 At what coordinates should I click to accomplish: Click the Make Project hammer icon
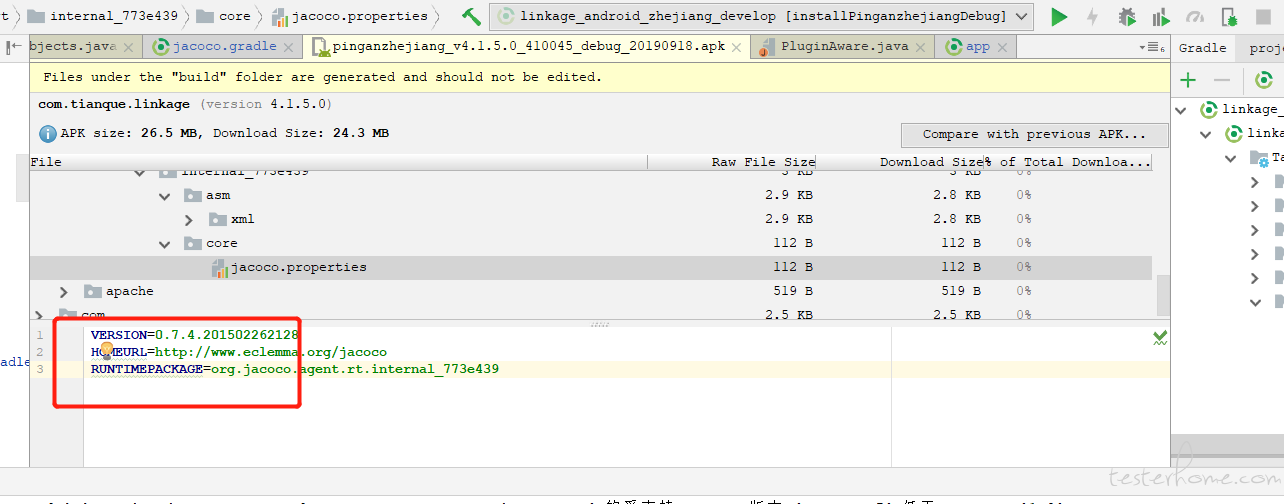click(x=471, y=16)
